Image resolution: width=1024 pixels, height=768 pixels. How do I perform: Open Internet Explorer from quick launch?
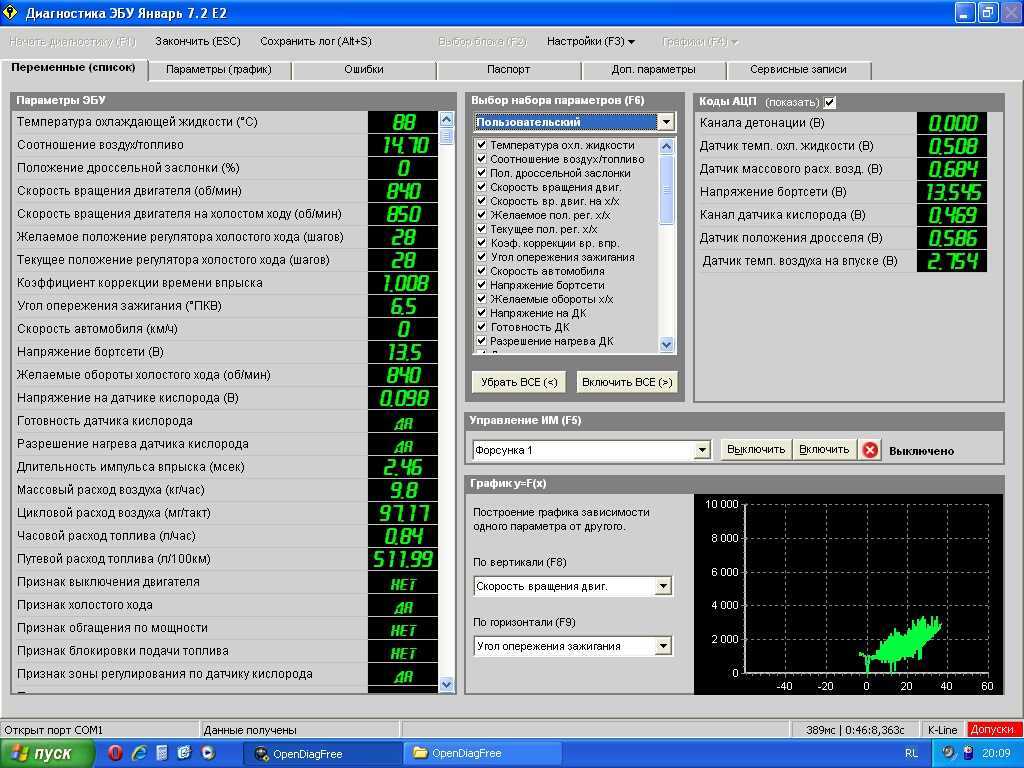point(139,753)
